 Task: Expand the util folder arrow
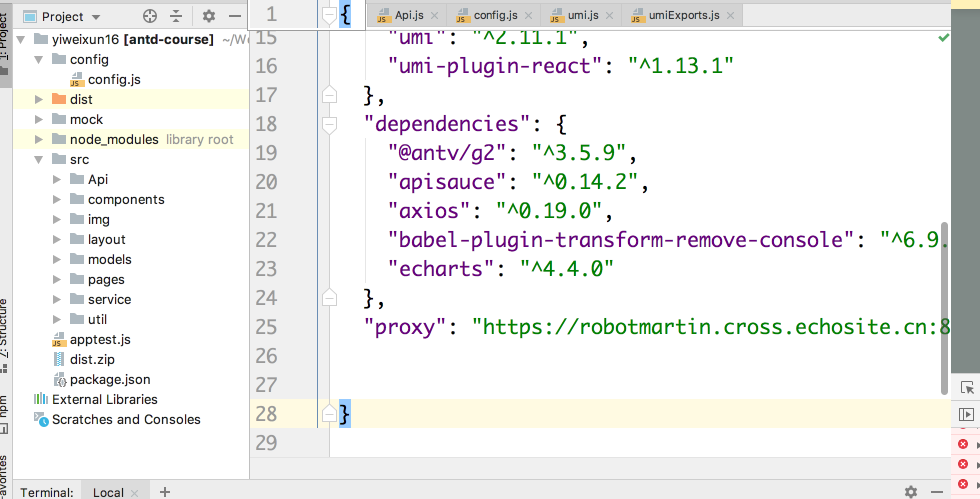pyautogui.click(x=57, y=320)
